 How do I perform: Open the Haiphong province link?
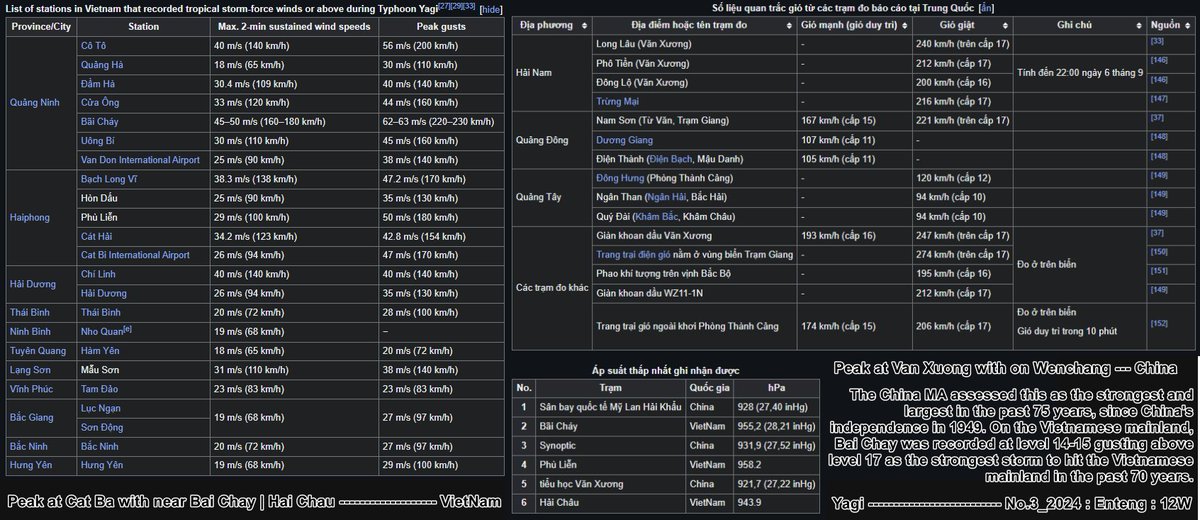(32, 216)
